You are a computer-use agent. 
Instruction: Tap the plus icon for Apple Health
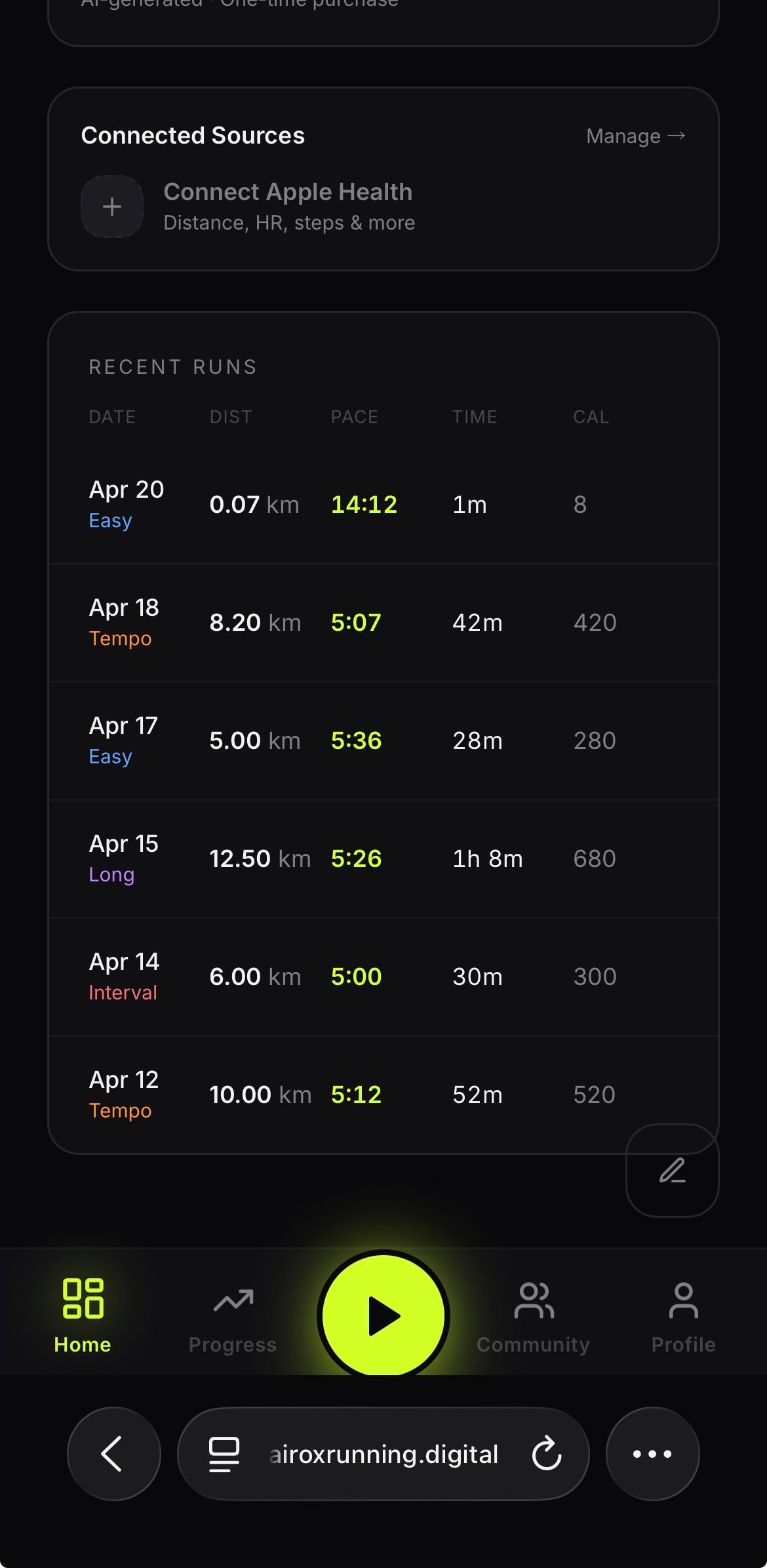tap(112, 207)
